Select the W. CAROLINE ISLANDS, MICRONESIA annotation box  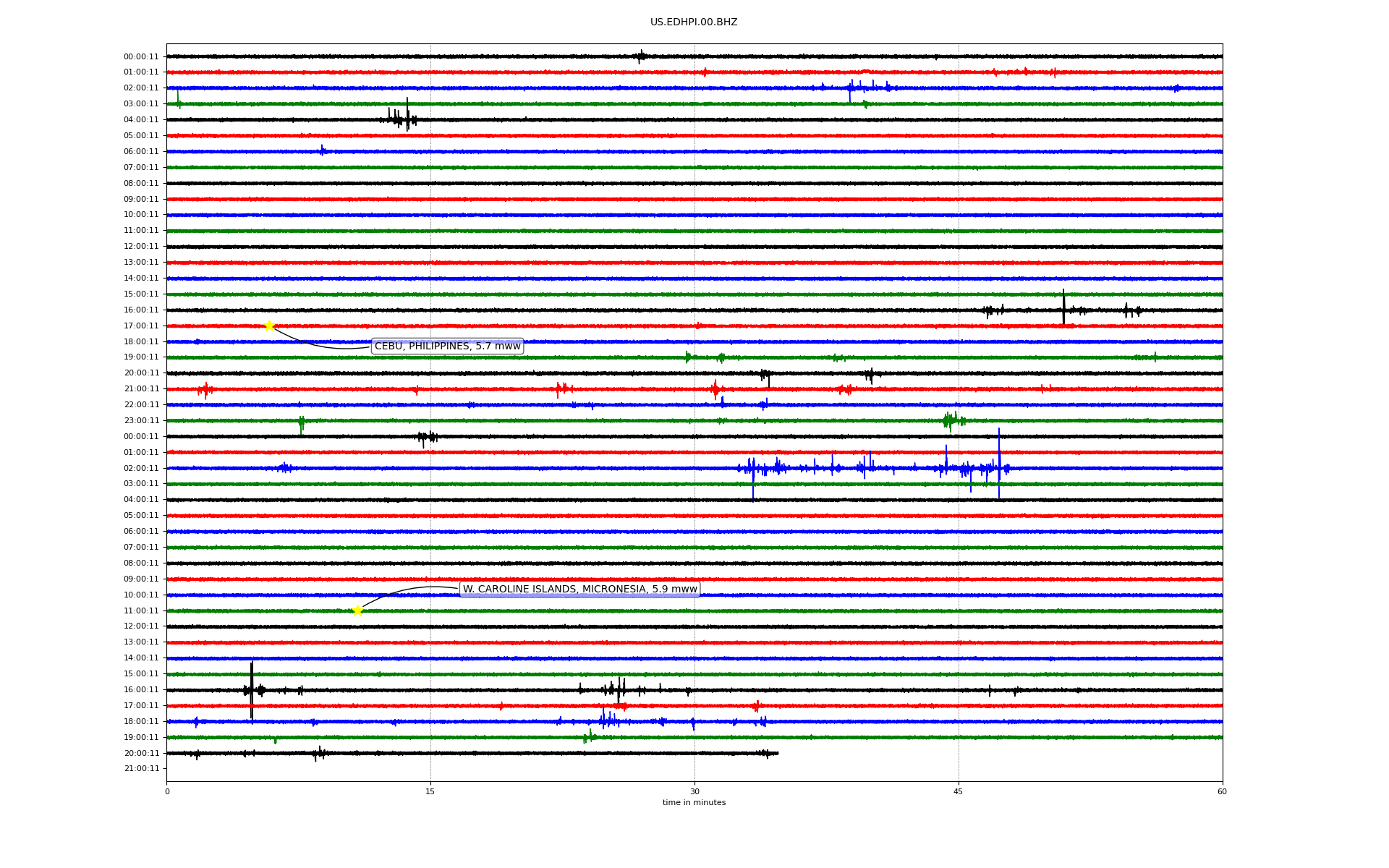tap(579, 590)
